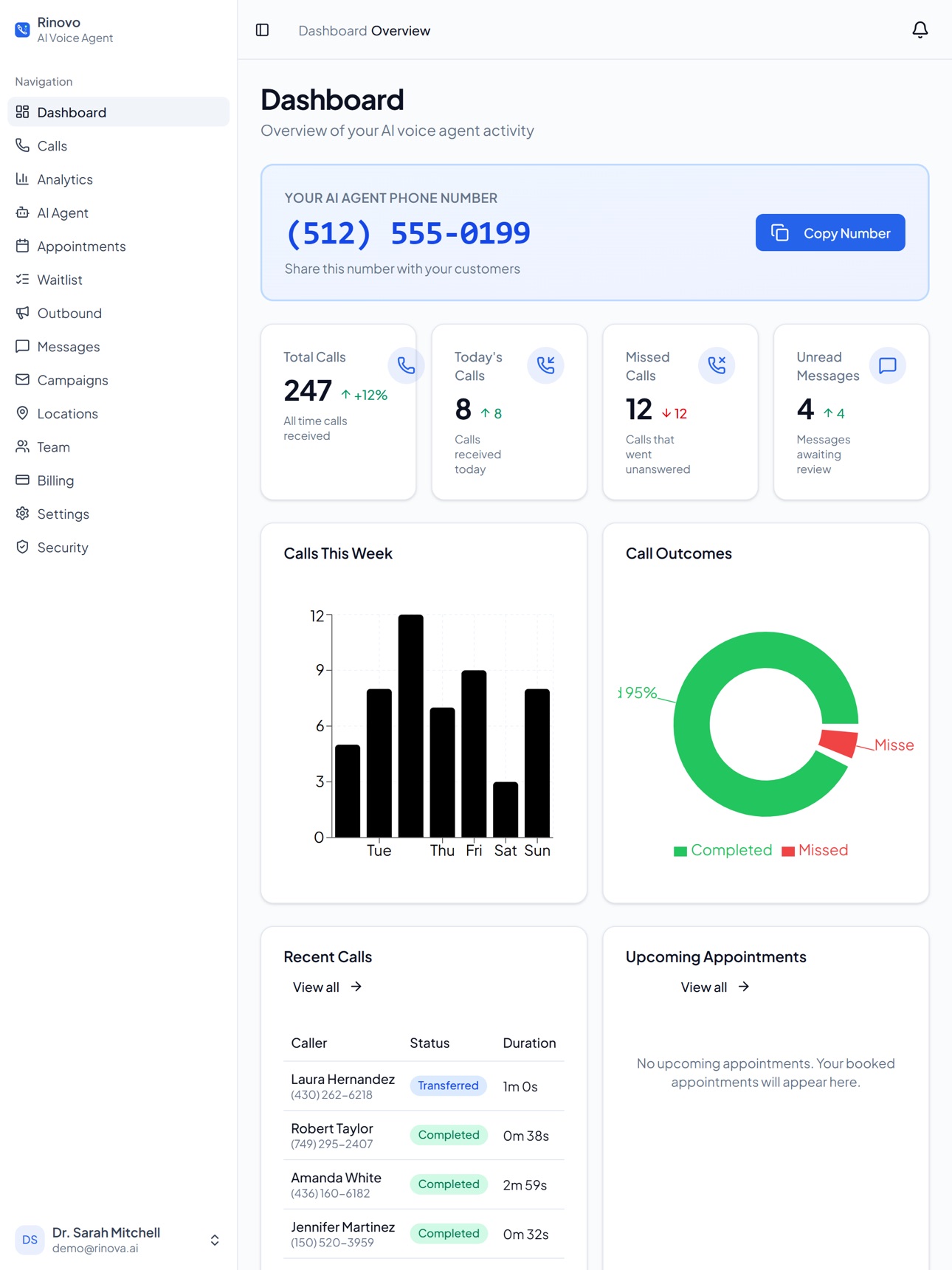
Task: Click View all under Recent Calls
Action: (x=327, y=987)
